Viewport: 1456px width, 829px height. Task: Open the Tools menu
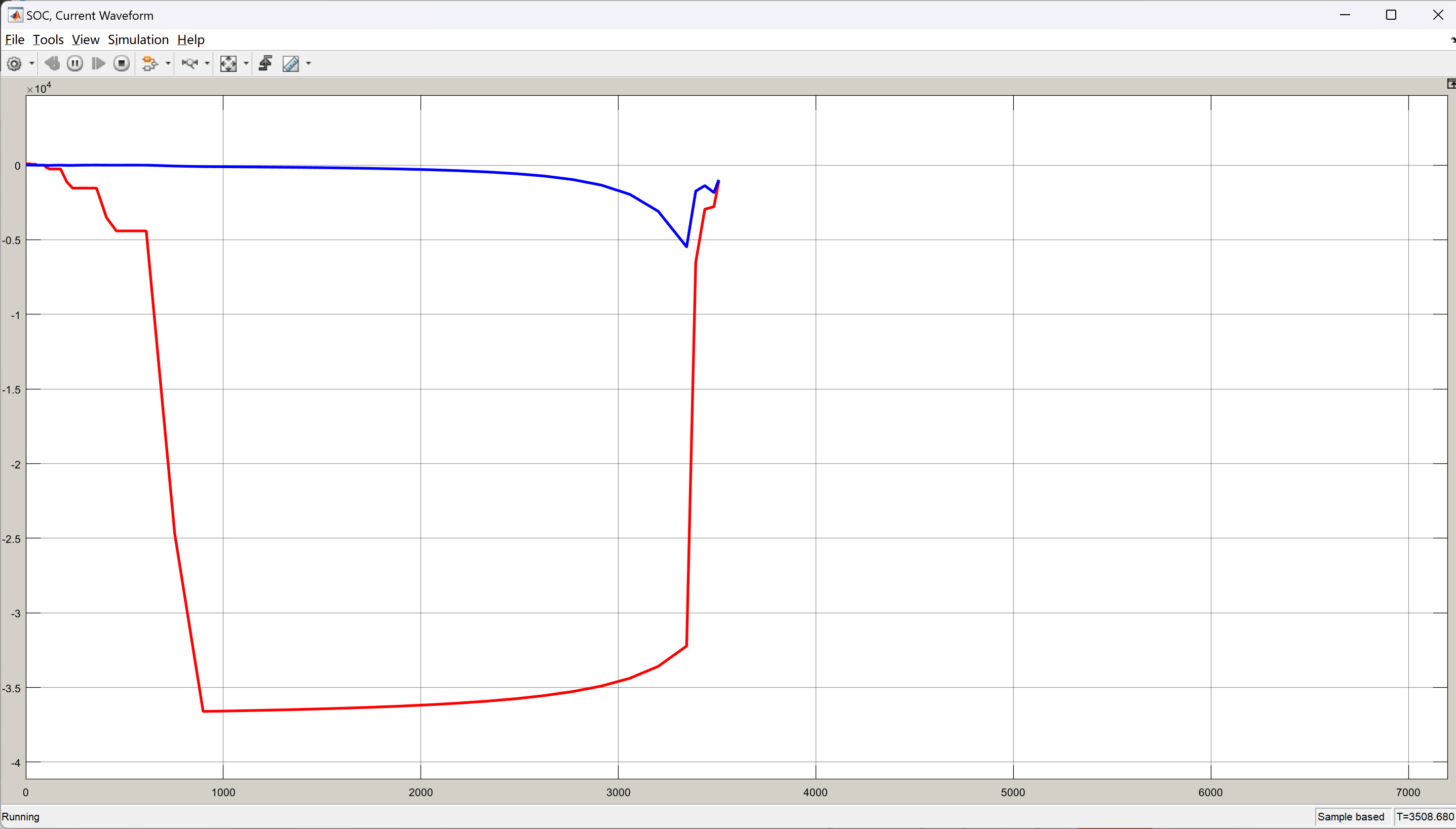pyautogui.click(x=48, y=40)
